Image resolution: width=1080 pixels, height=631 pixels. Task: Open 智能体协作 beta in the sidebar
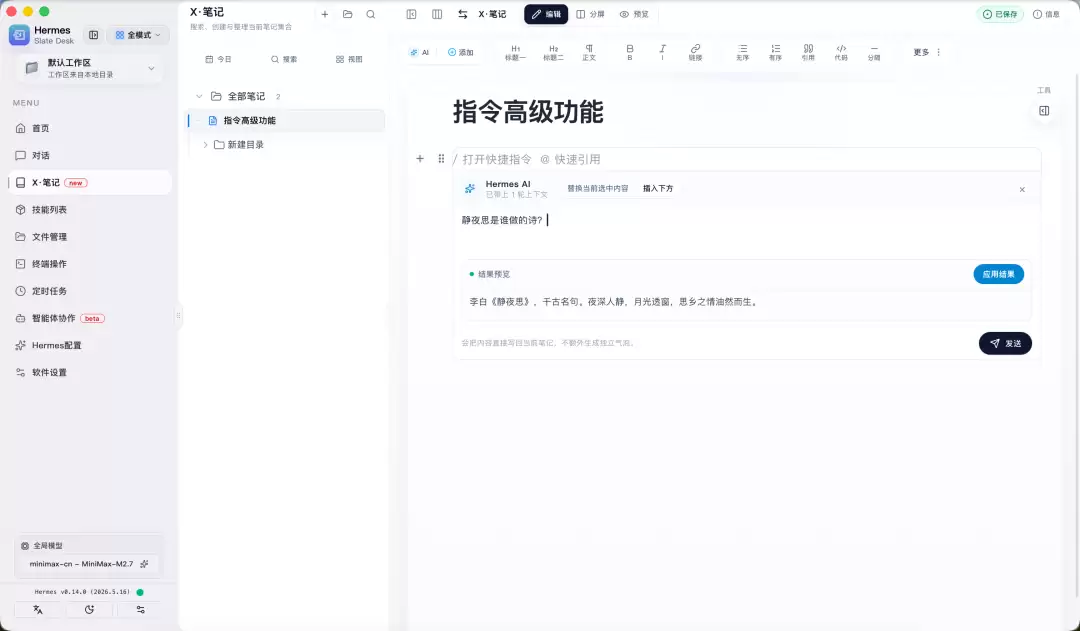[90, 318]
